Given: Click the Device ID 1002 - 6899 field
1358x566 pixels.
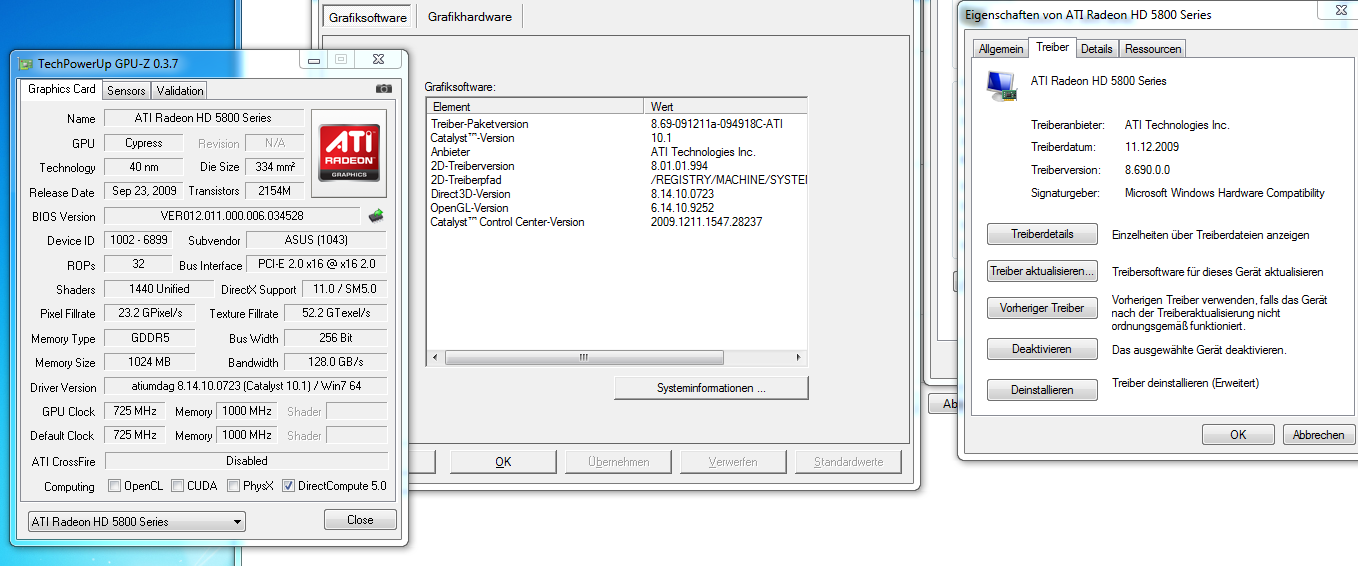Looking at the screenshot, I should click(137, 240).
